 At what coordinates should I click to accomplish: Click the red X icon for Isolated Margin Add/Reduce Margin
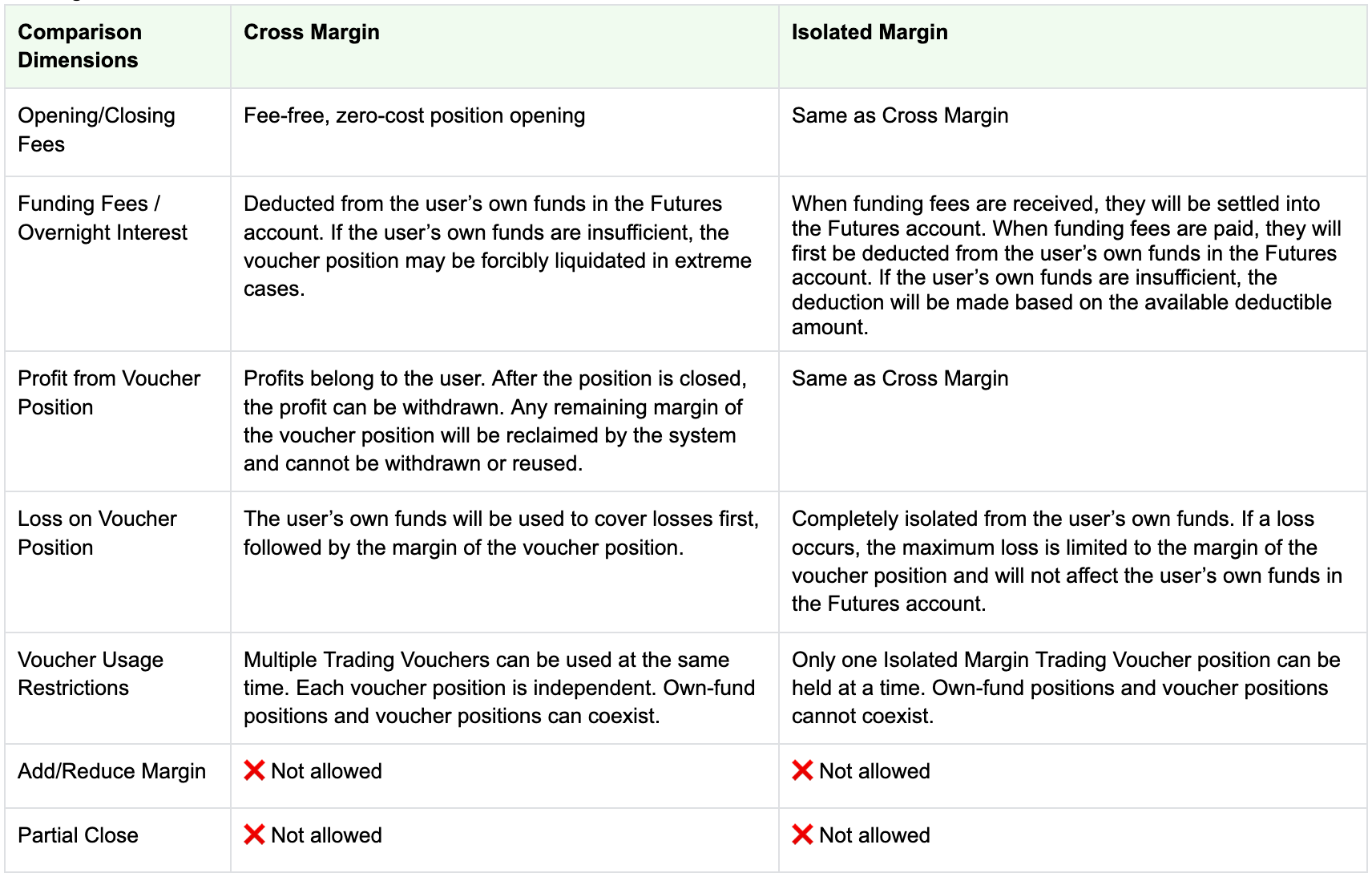pyautogui.click(x=802, y=771)
